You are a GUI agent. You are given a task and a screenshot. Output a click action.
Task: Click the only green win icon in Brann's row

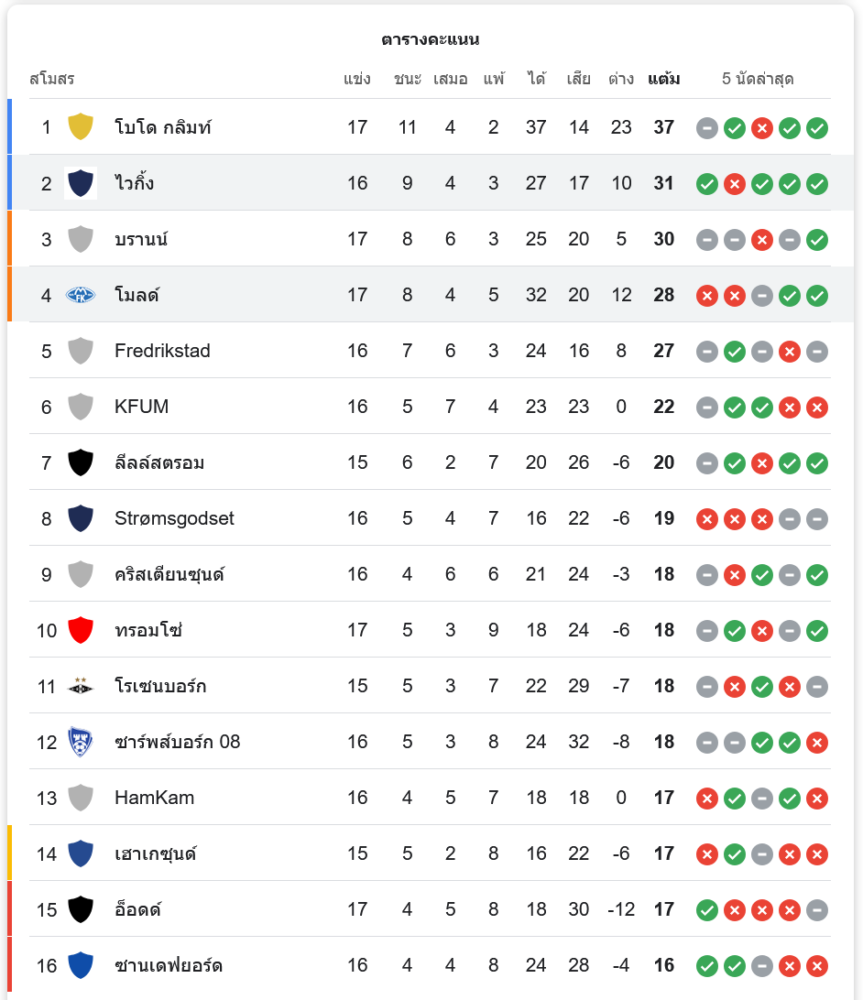coord(817,240)
